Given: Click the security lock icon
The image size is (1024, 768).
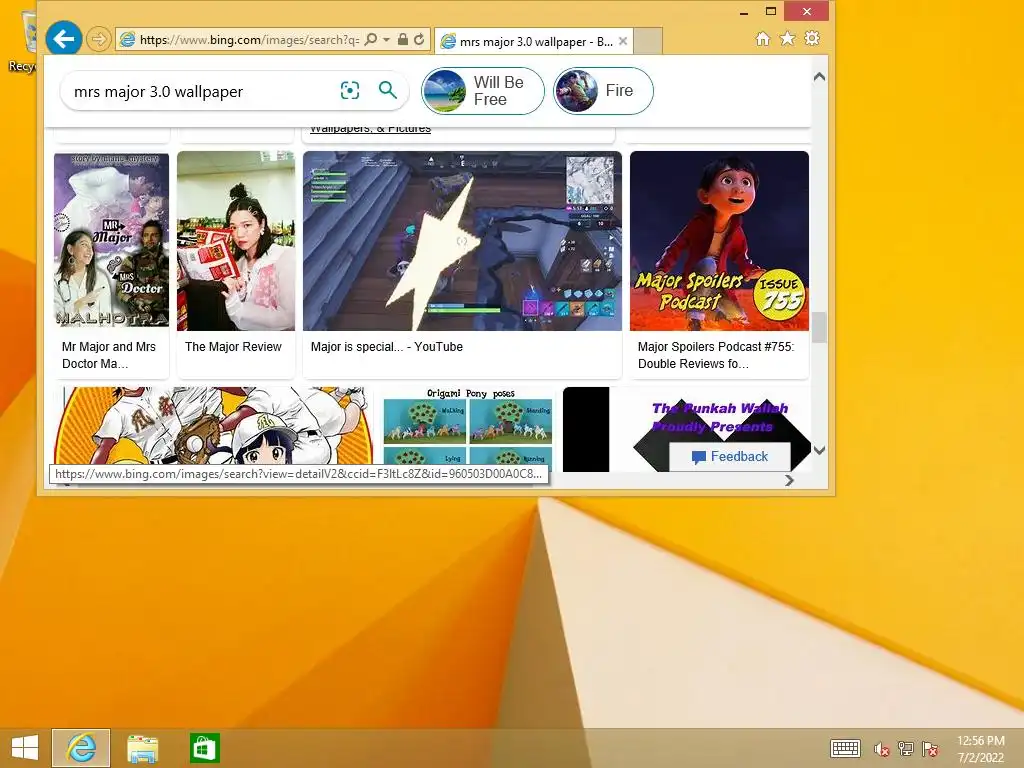Looking at the screenshot, I should (403, 39).
